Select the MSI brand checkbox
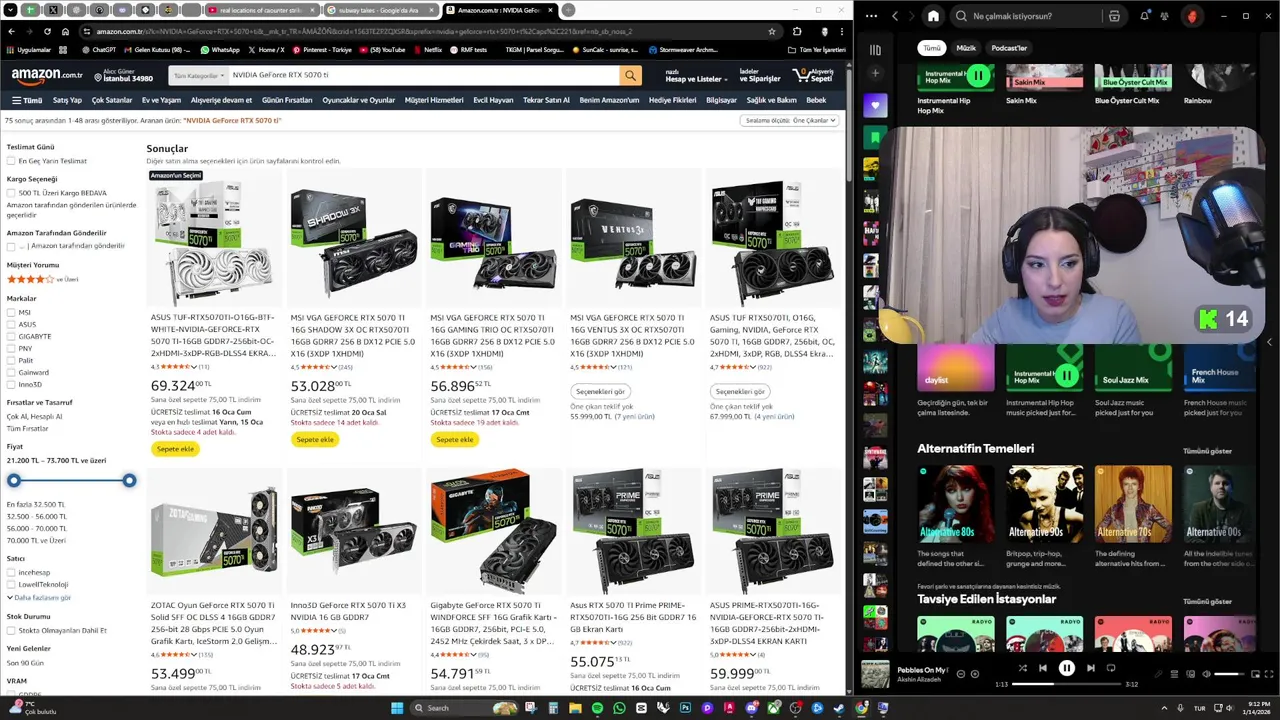 (11, 312)
